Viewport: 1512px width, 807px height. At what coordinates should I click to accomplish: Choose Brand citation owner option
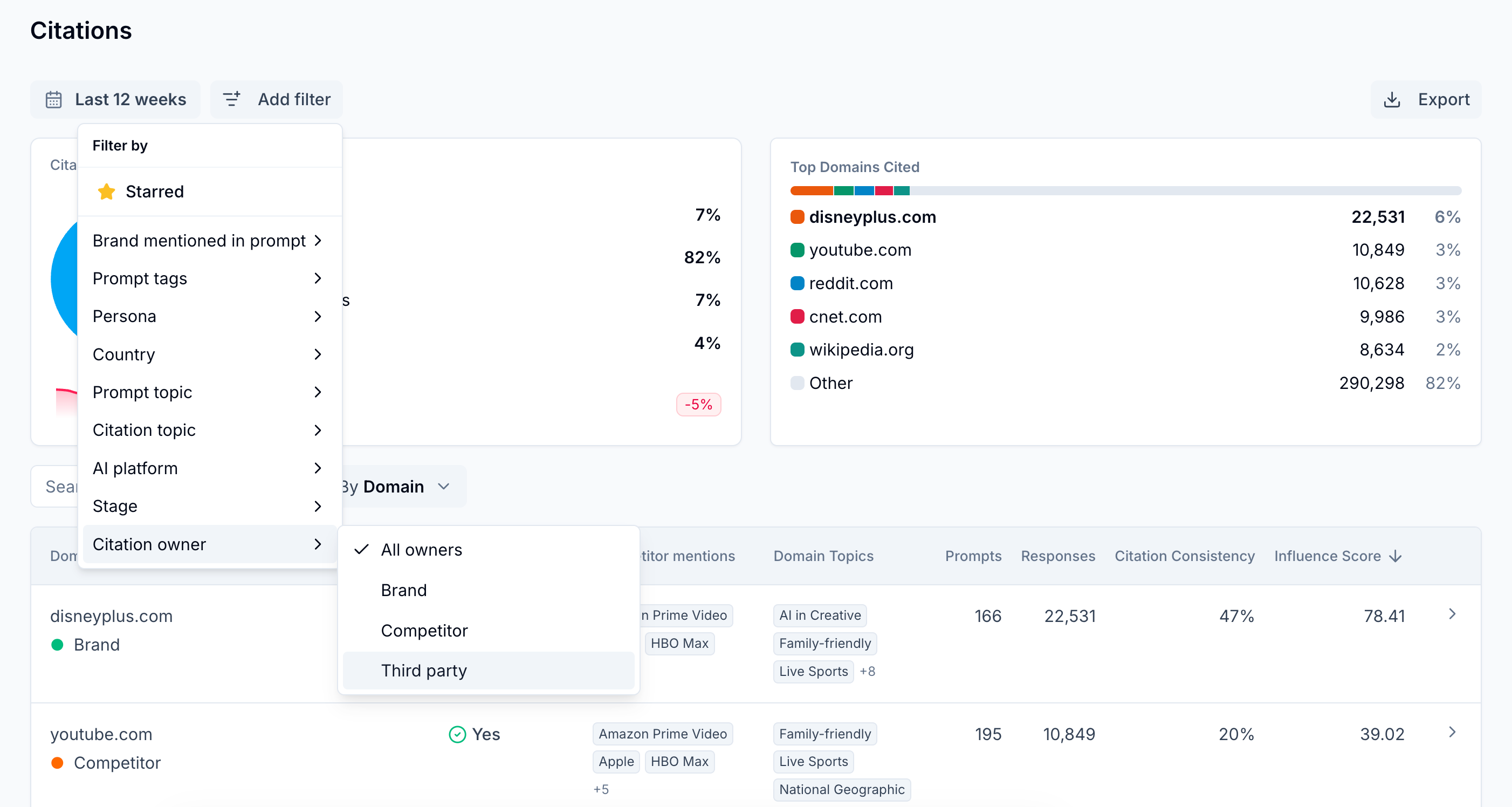[403, 590]
